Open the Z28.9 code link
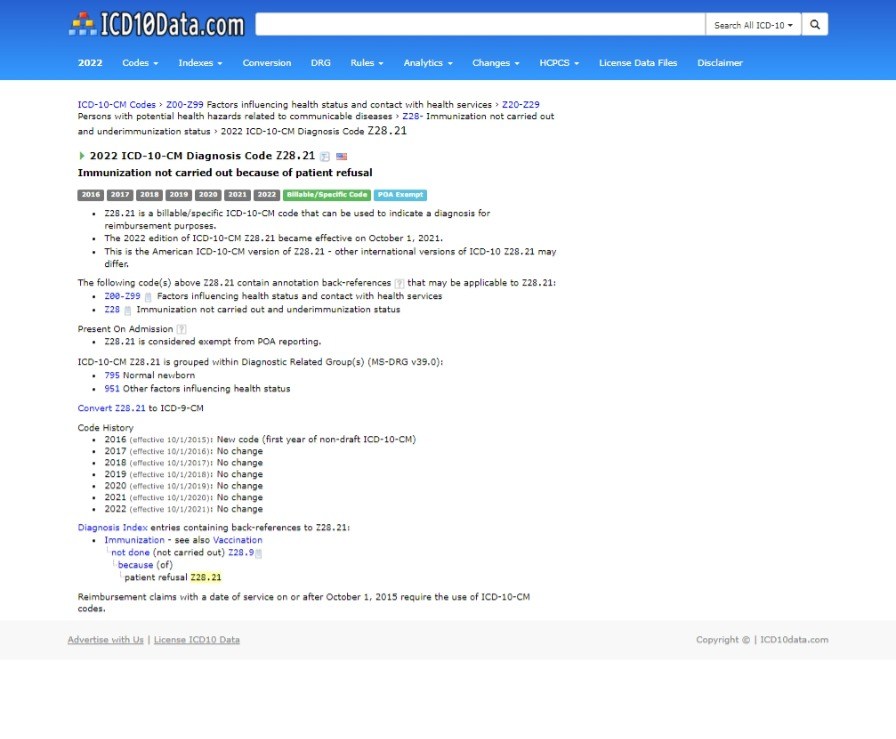 [241, 553]
